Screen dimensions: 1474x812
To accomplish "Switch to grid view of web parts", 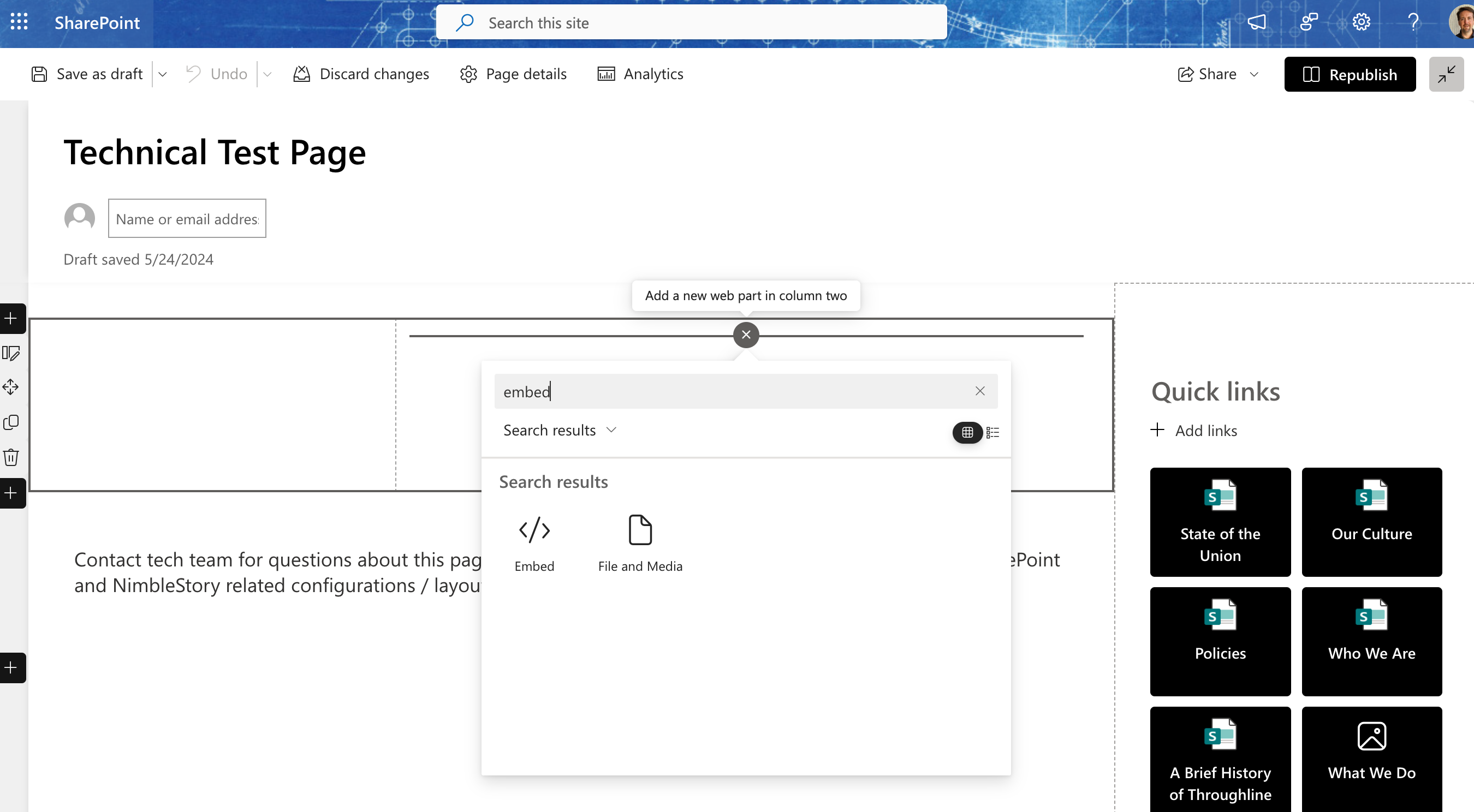I will click(967, 432).
